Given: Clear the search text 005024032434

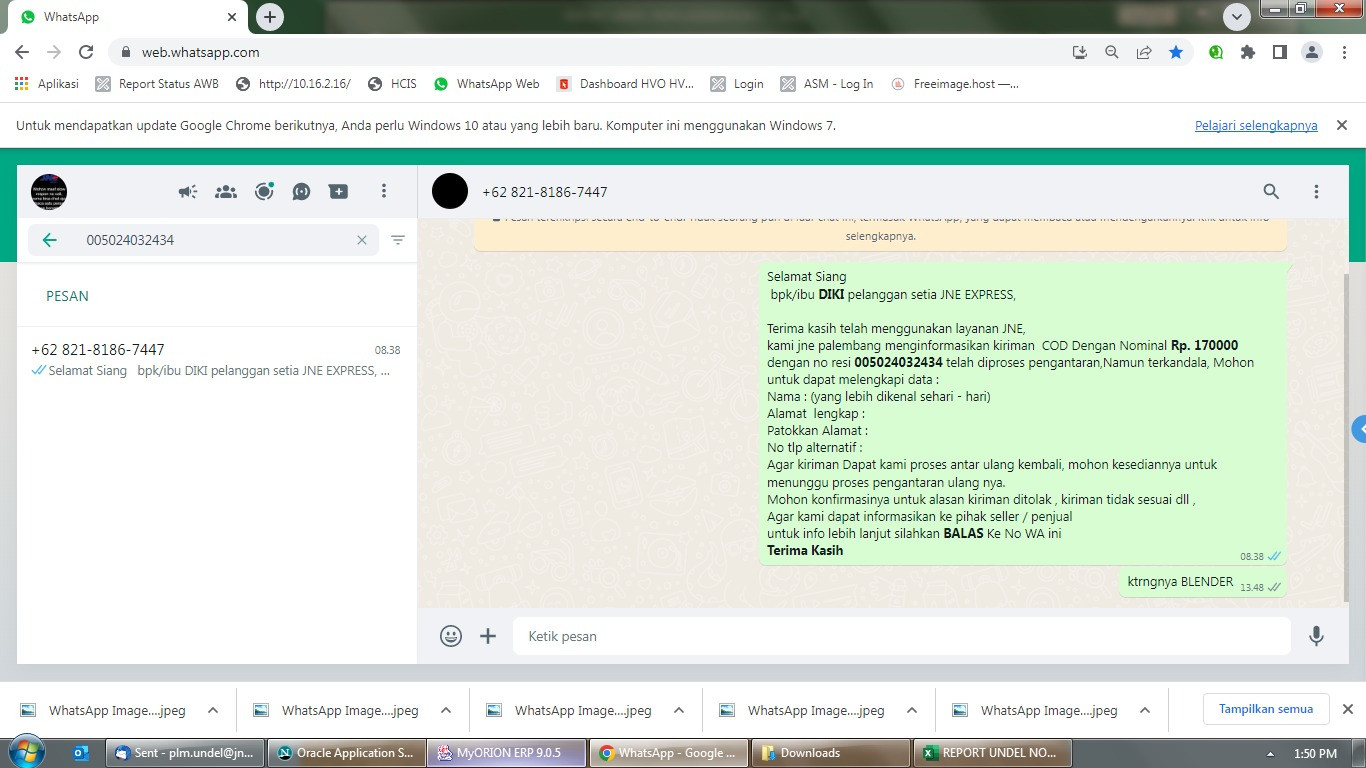Looking at the screenshot, I should coord(362,240).
